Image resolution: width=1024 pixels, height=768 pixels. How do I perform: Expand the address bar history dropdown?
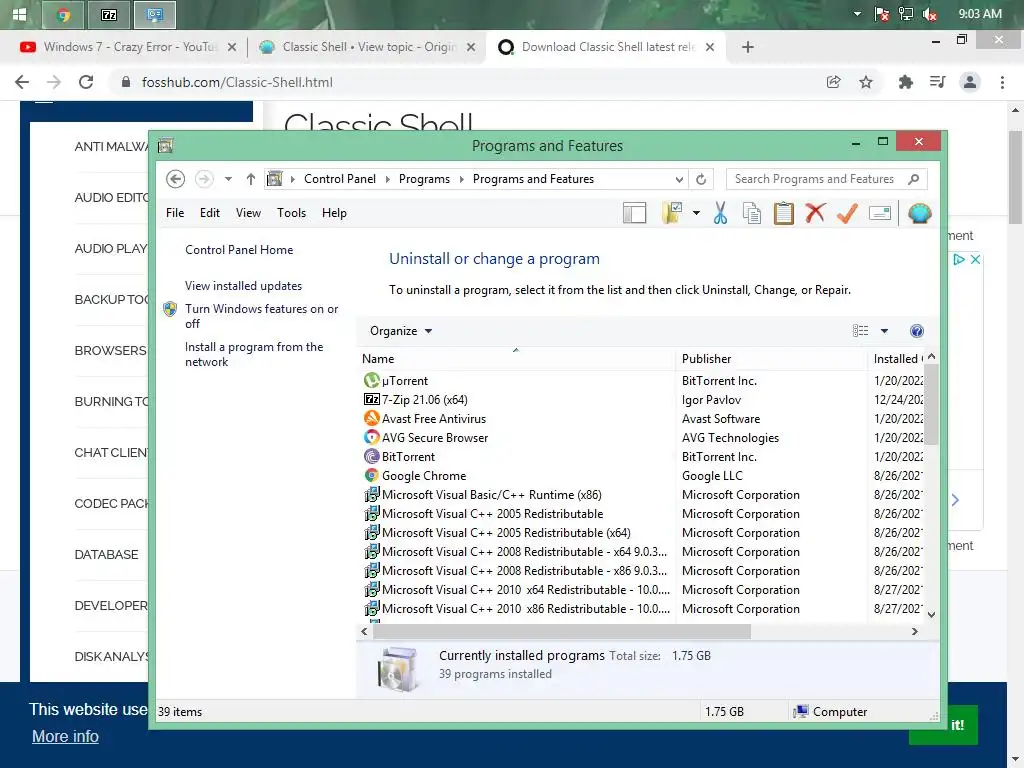(679, 179)
